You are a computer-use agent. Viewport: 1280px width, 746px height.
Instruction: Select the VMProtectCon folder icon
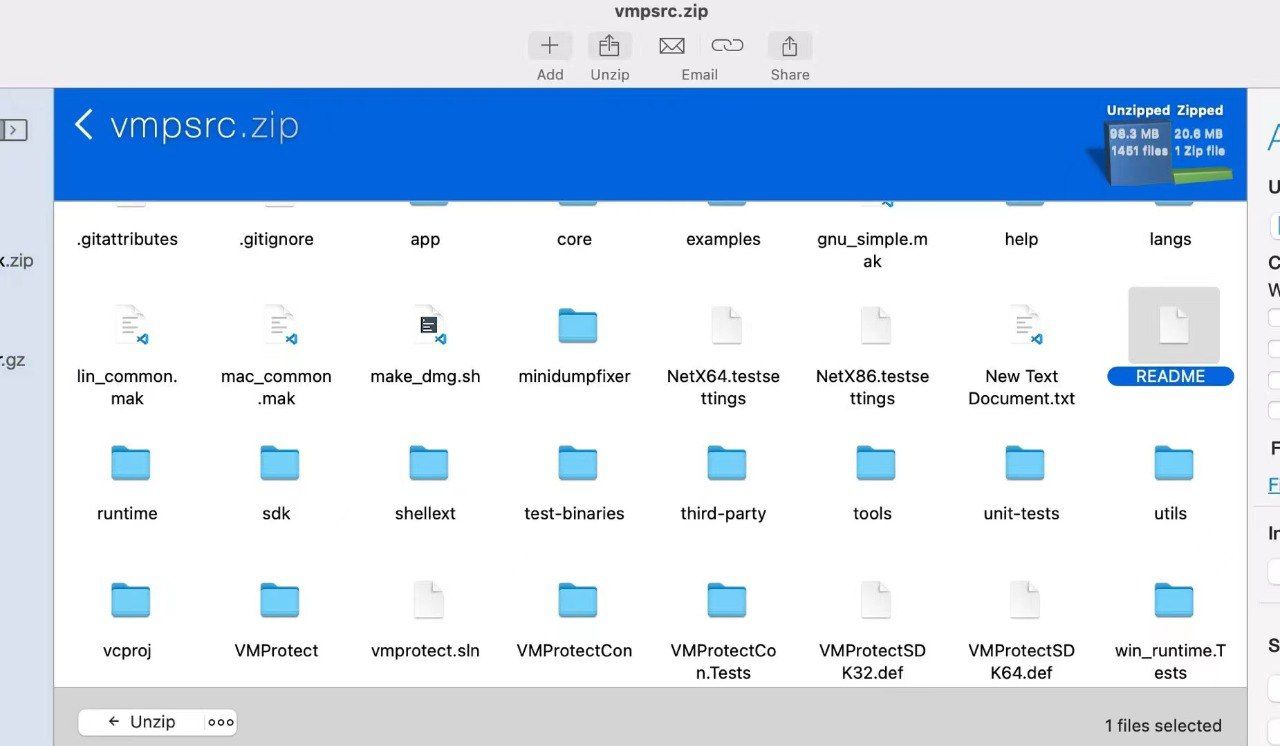click(577, 600)
